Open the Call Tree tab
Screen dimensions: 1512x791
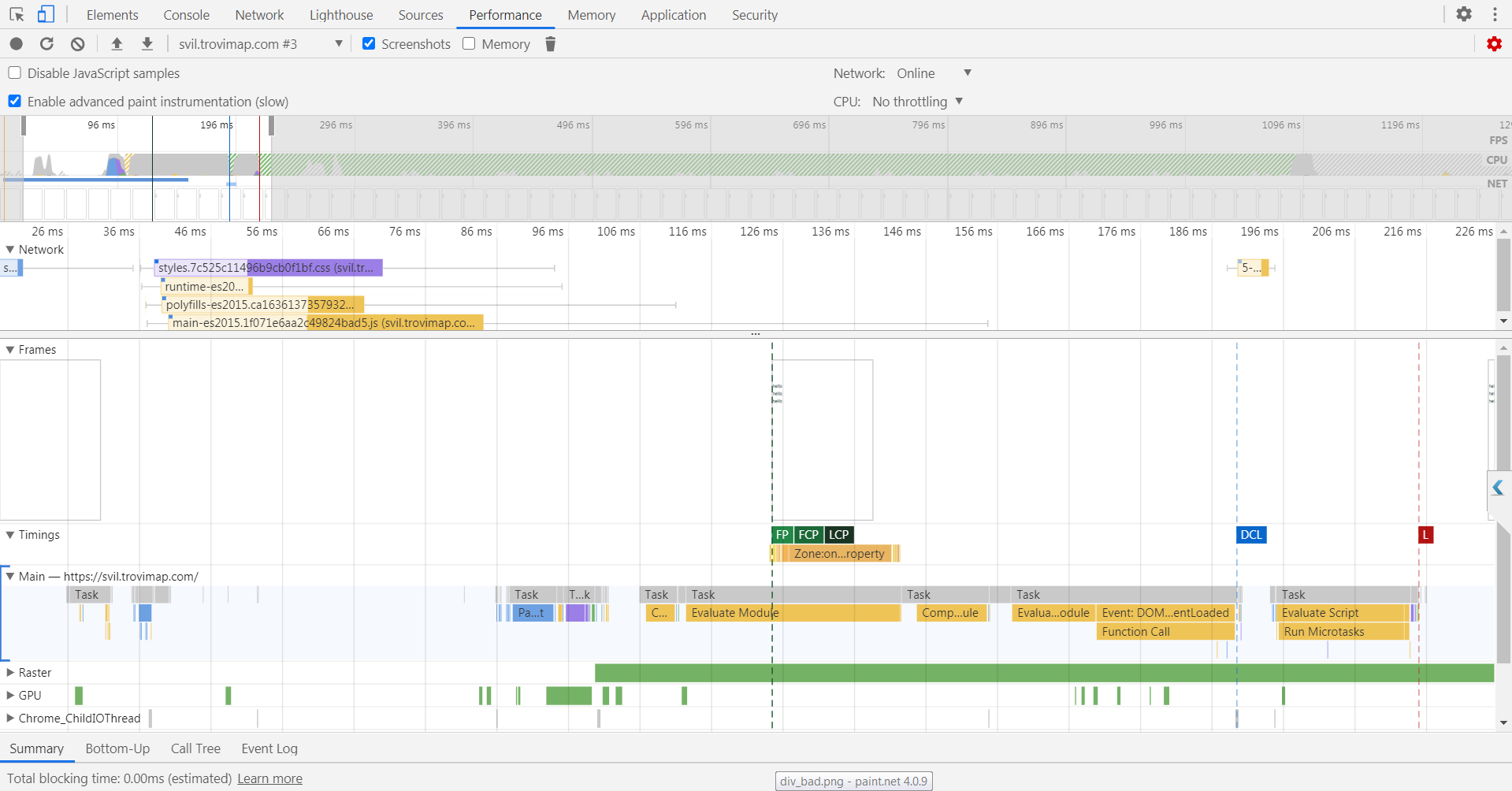coord(195,748)
